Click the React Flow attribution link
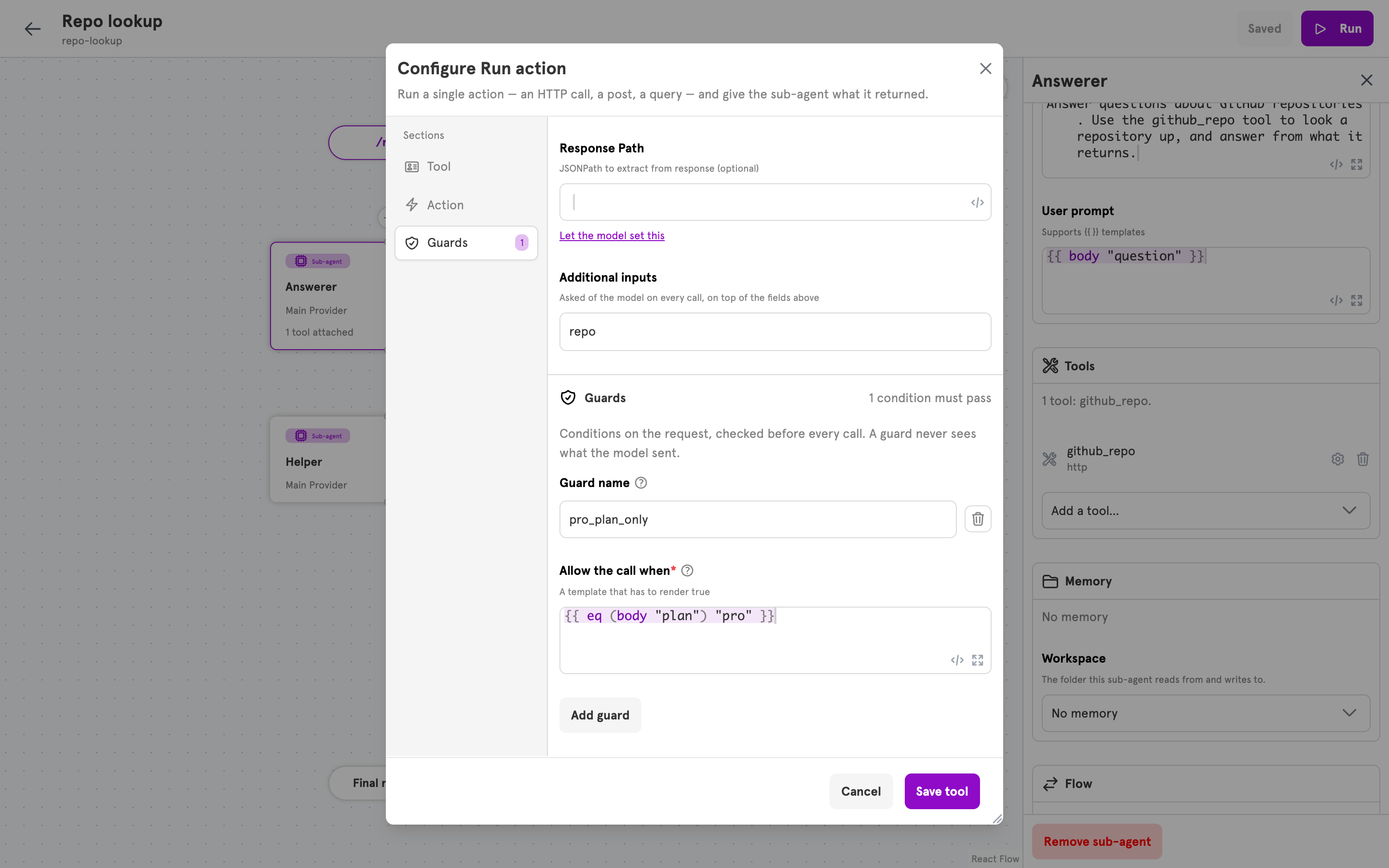Viewport: 1389px width, 868px height. coord(994,859)
